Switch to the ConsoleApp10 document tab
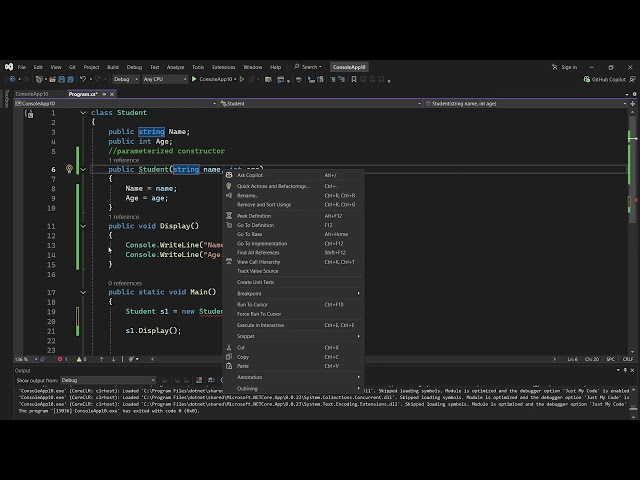 click(32, 94)
